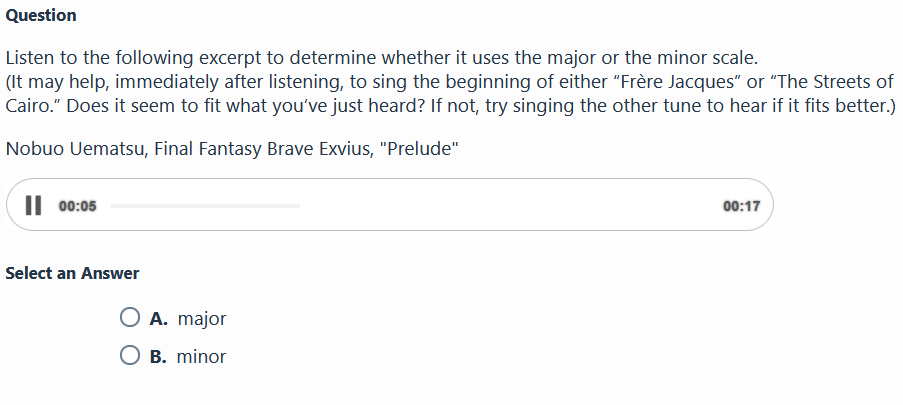Image resolution: width=903 pixels, height=405 pixels.
Task: Select the radio button for answer A
Action: point(129,319)
